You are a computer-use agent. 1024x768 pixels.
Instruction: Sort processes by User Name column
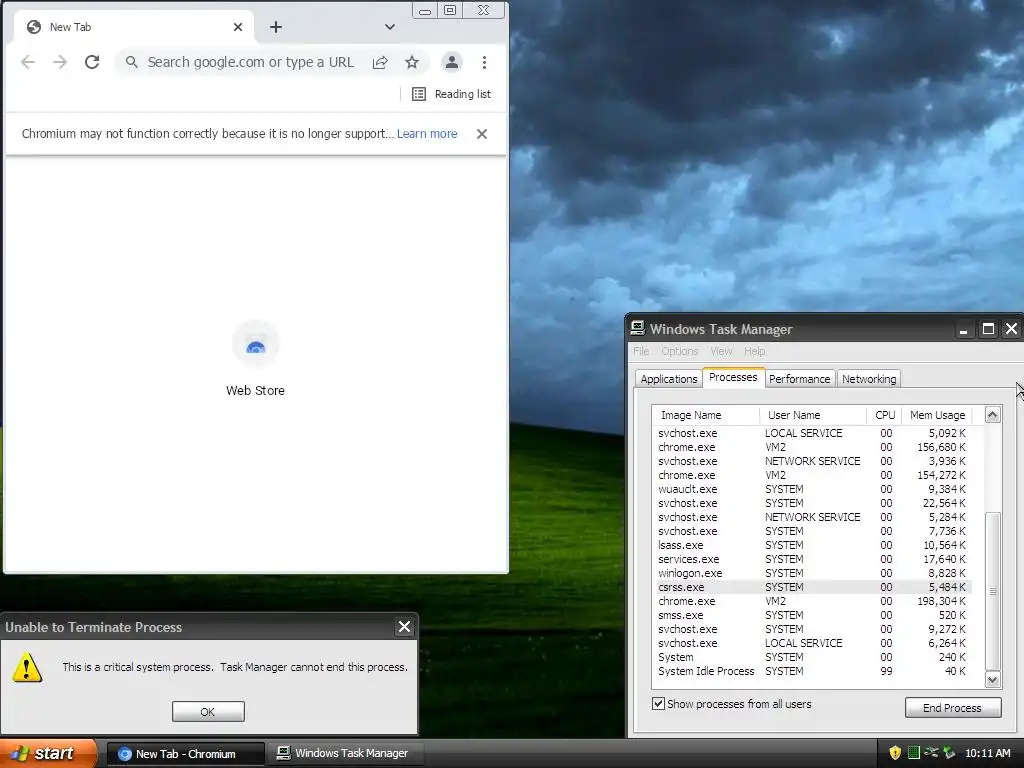813,415
